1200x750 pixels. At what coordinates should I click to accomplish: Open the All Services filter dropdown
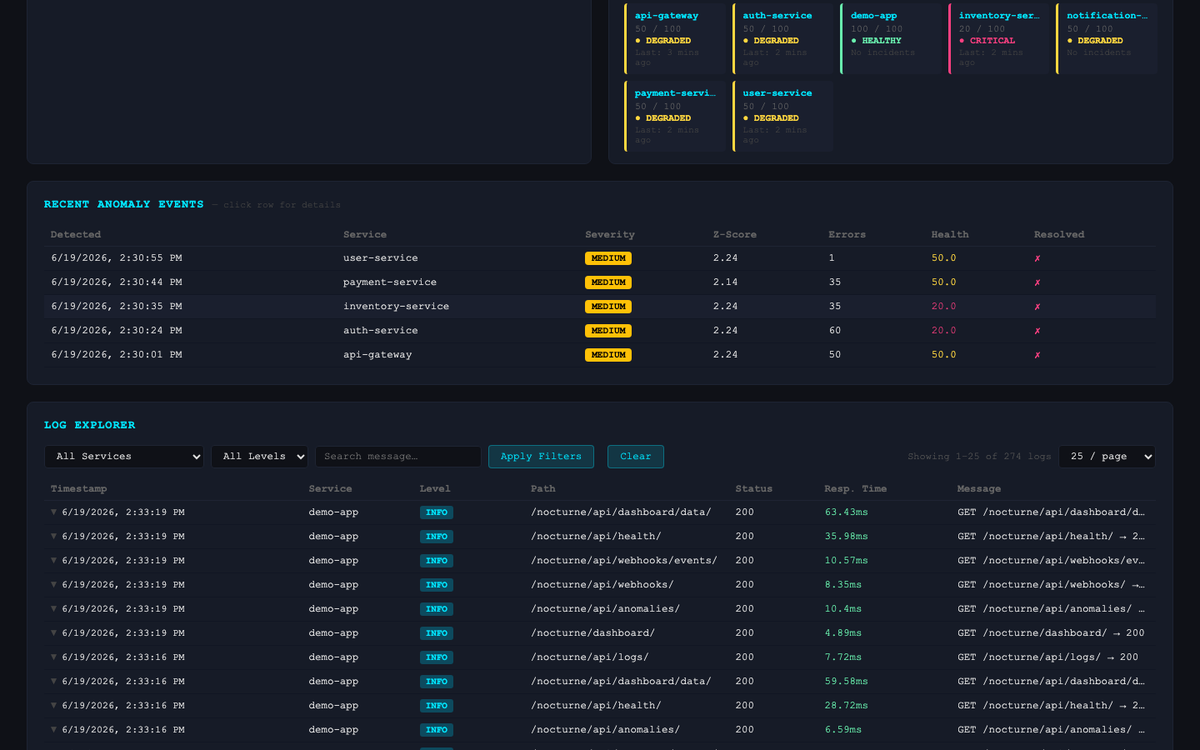click(x=124, y=456)
